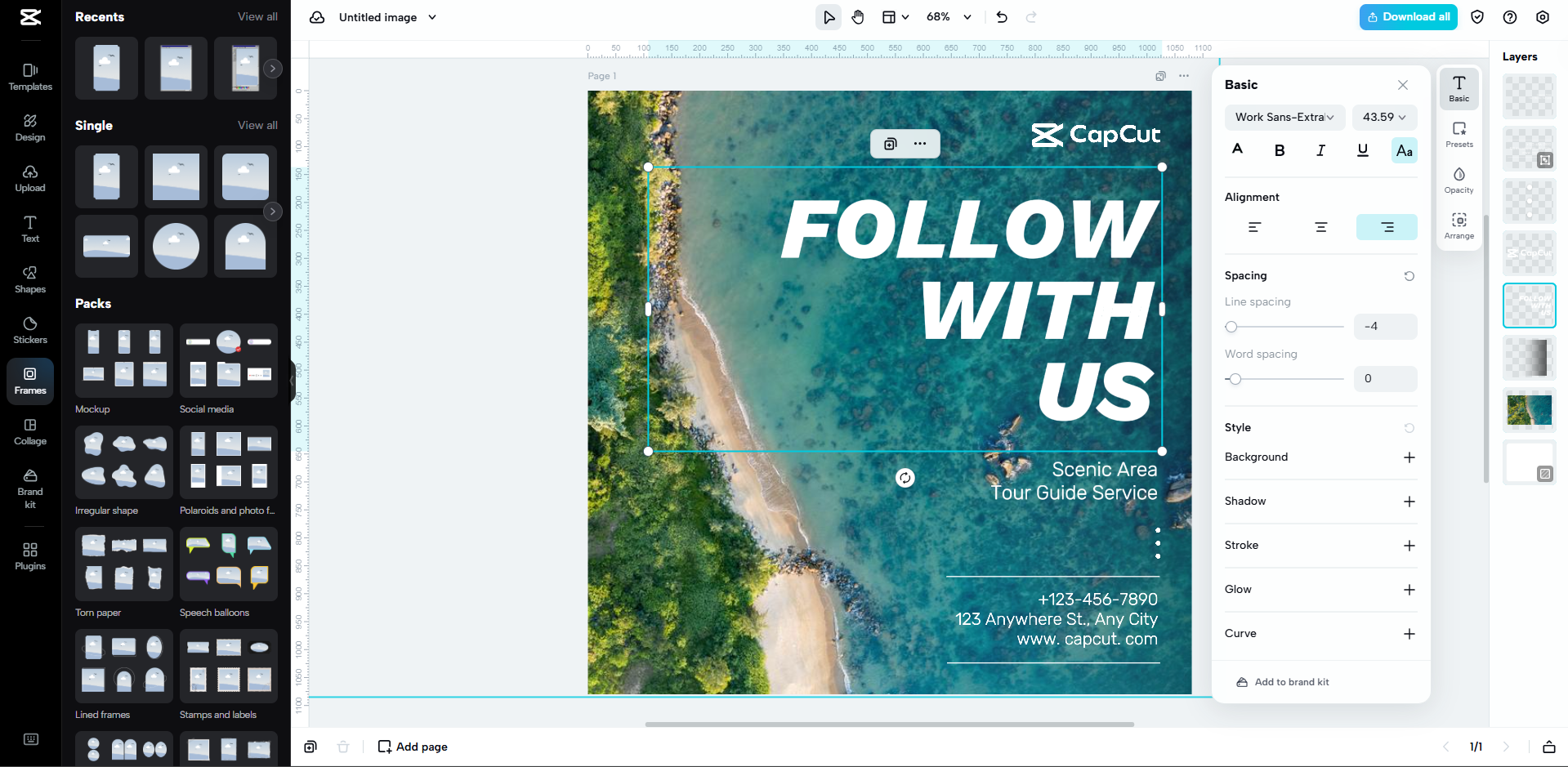
Task: Open the Shapes panel
Action: 29,279
